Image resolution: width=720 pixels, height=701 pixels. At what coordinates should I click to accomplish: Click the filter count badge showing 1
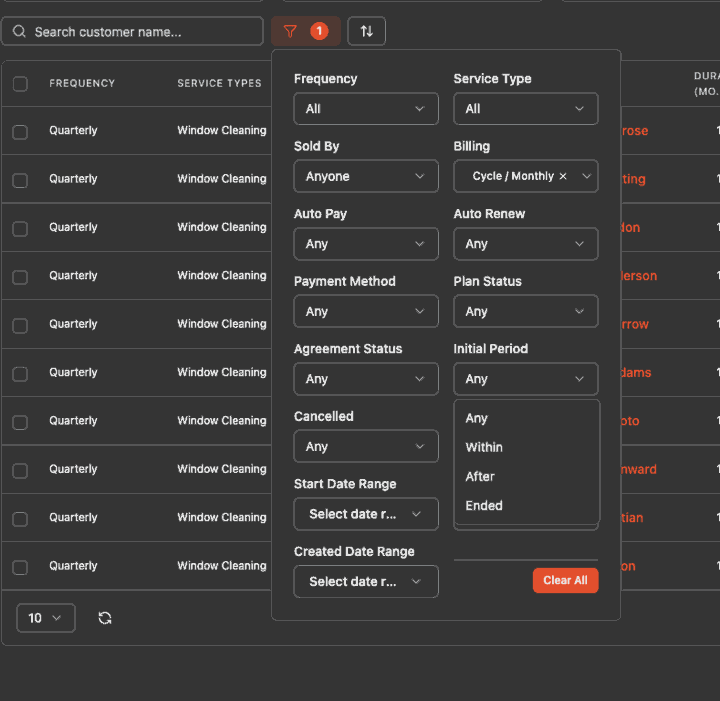pos(319,31)
